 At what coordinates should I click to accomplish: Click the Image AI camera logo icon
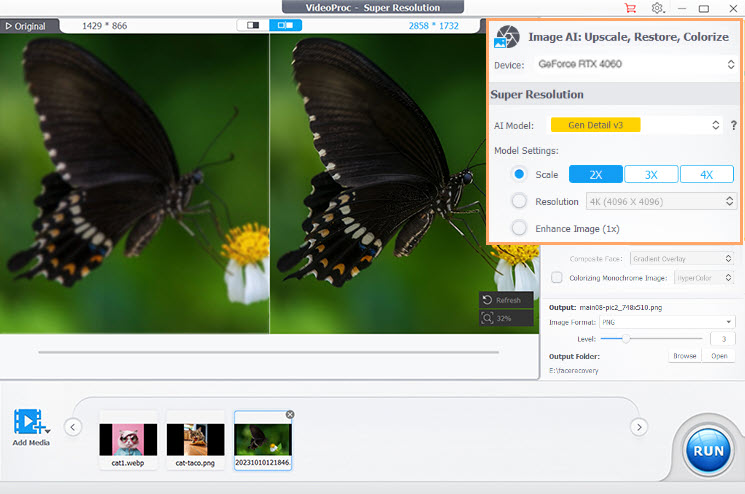click(x=507, y=37)
